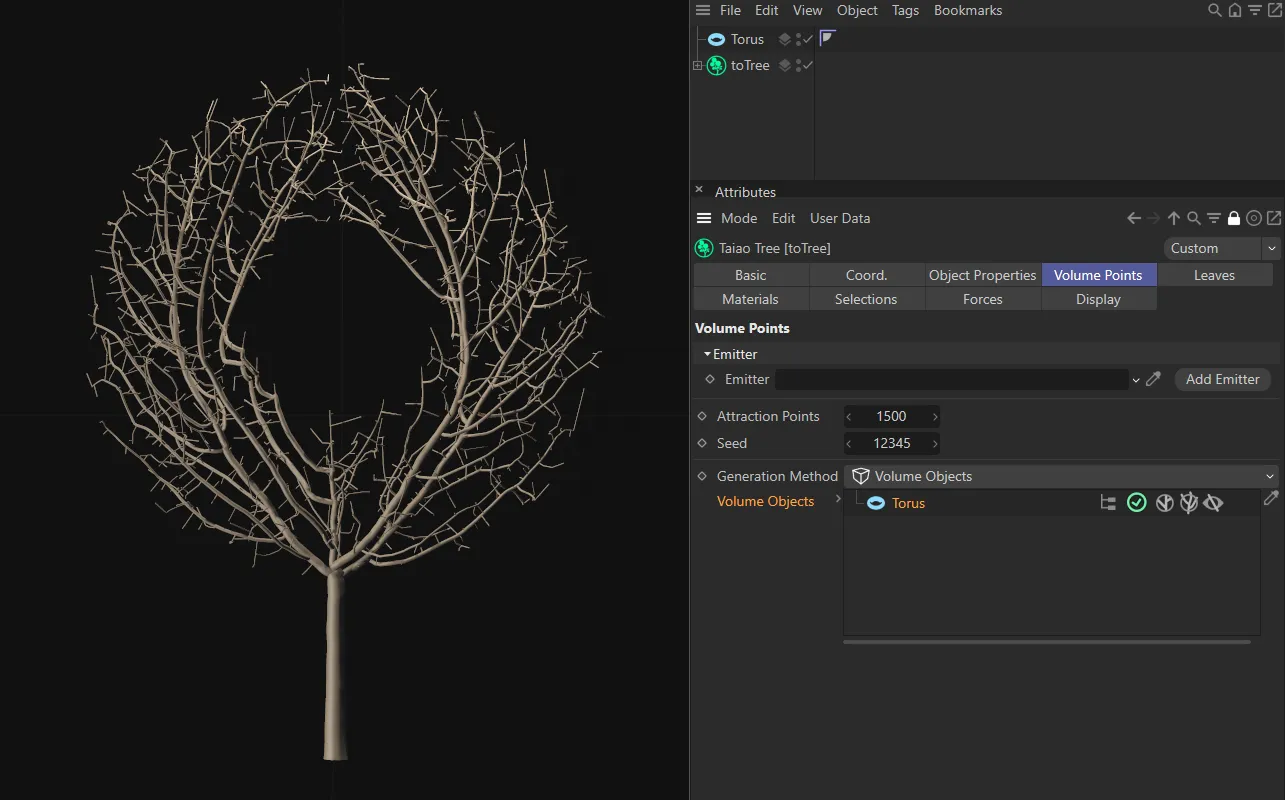Increase Attraction Points with right arrow
The image size is (1285, 800).
(935, 416)
